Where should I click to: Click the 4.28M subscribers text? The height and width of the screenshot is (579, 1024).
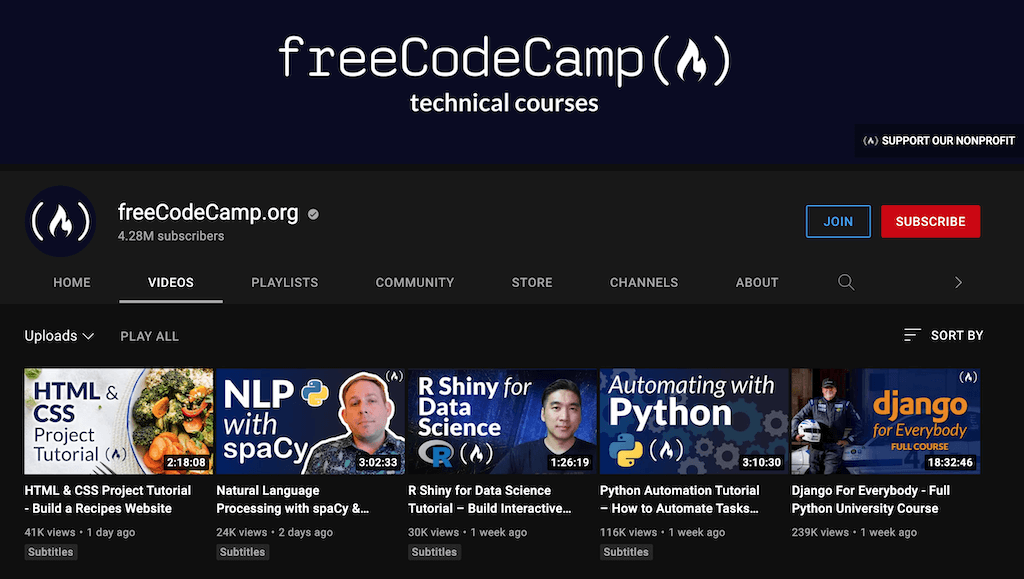click(171, 236)
